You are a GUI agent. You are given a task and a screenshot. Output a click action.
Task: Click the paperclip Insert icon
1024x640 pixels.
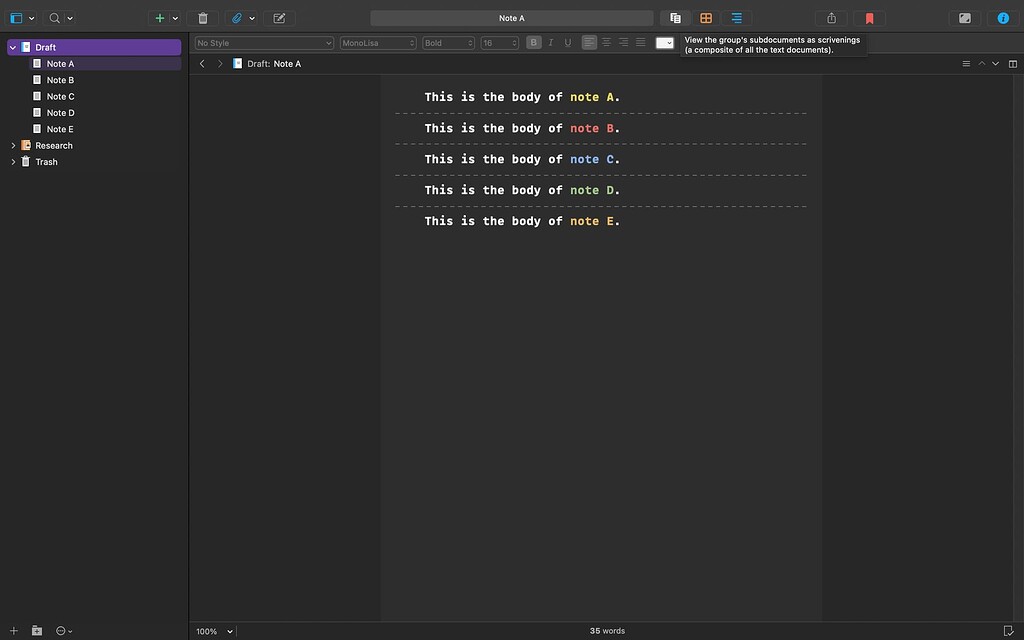(236, 18)
